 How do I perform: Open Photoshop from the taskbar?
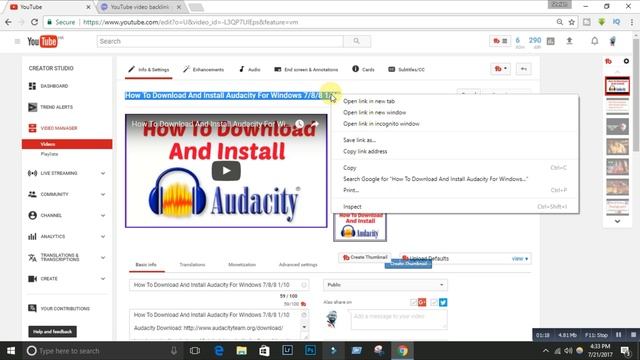click(310, 351)
